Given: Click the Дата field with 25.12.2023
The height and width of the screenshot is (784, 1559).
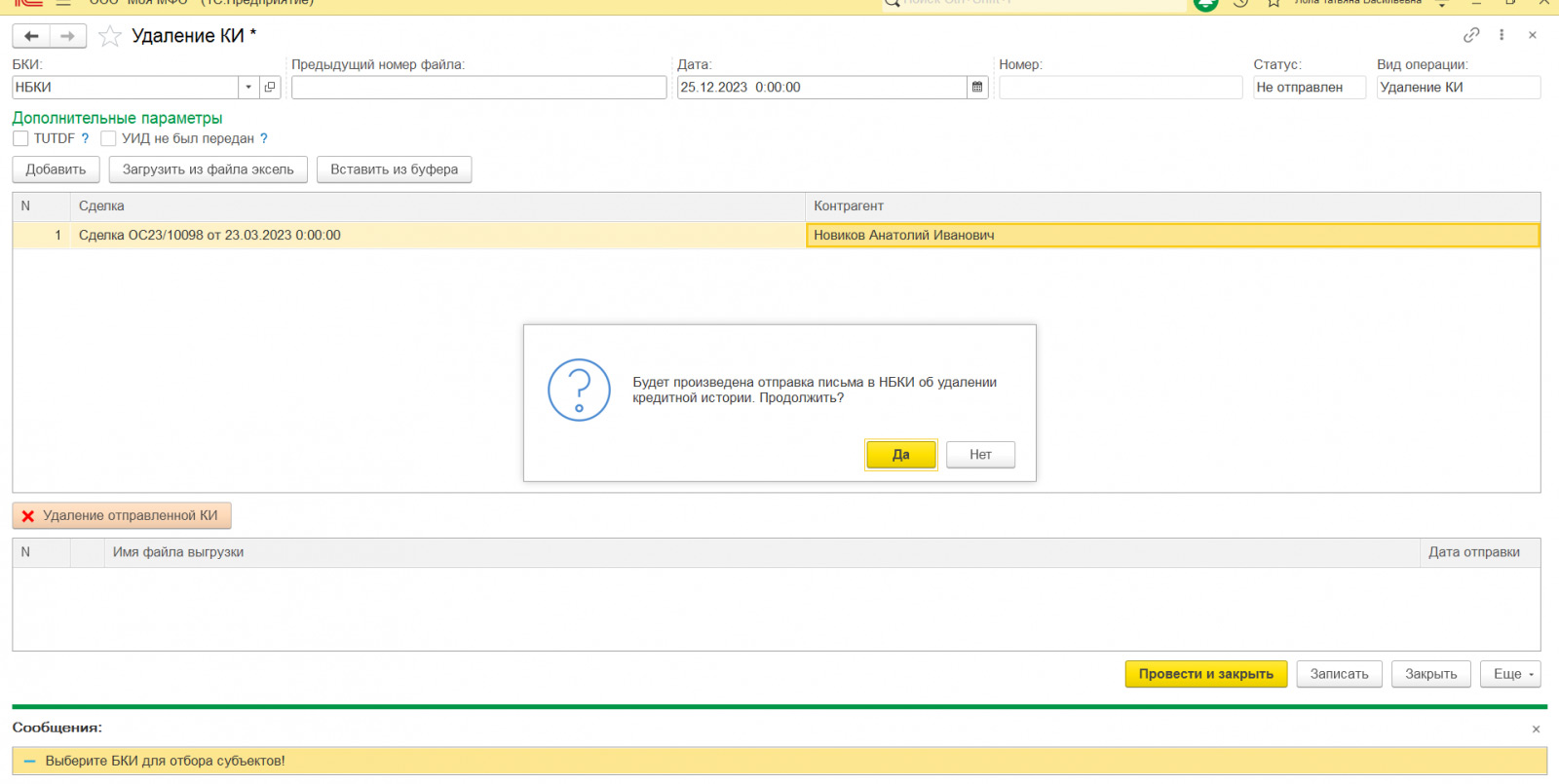Looking at the screenshot, I should point(821,88).
